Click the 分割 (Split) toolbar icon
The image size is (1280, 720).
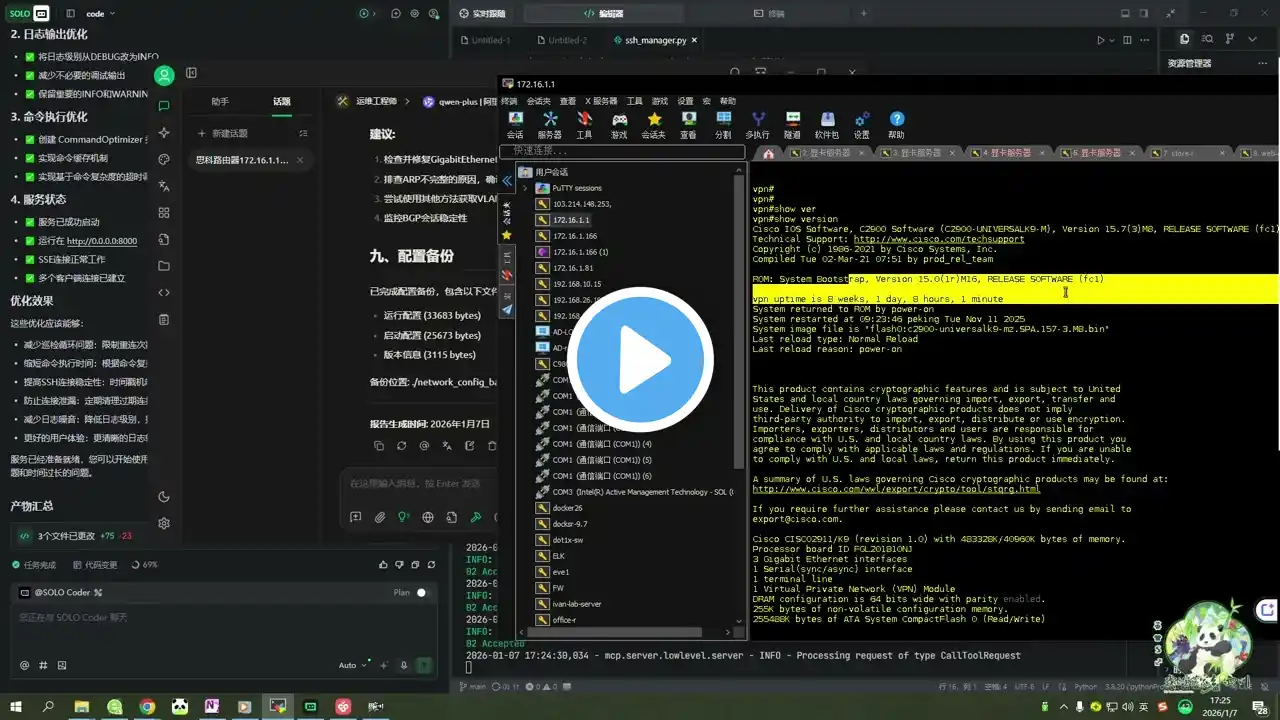[x=722, y=125]
